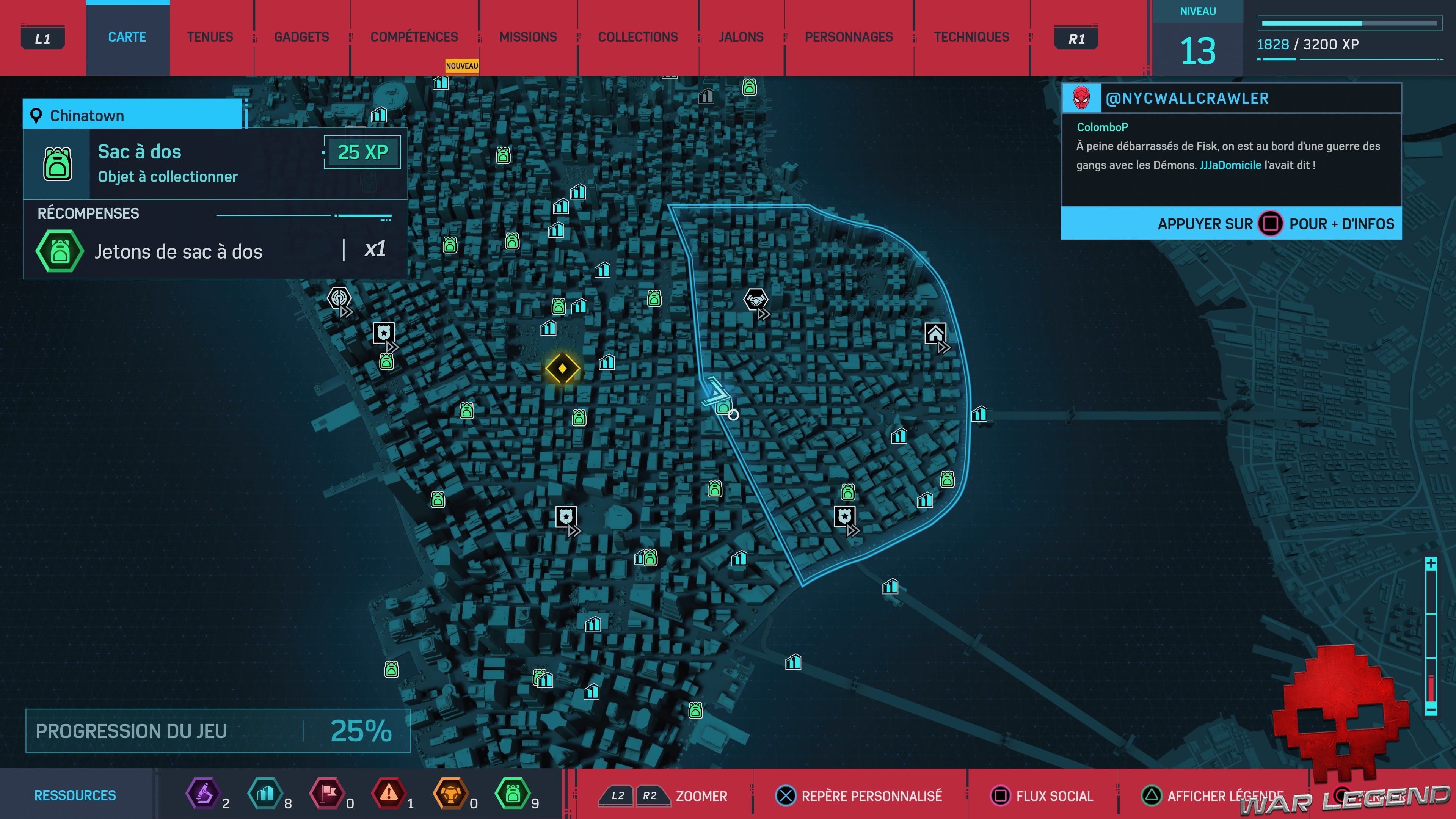1456x819 pixels.
Task: Click the home icon on the map
Action: pyautogui.click(x=935, y=334)
